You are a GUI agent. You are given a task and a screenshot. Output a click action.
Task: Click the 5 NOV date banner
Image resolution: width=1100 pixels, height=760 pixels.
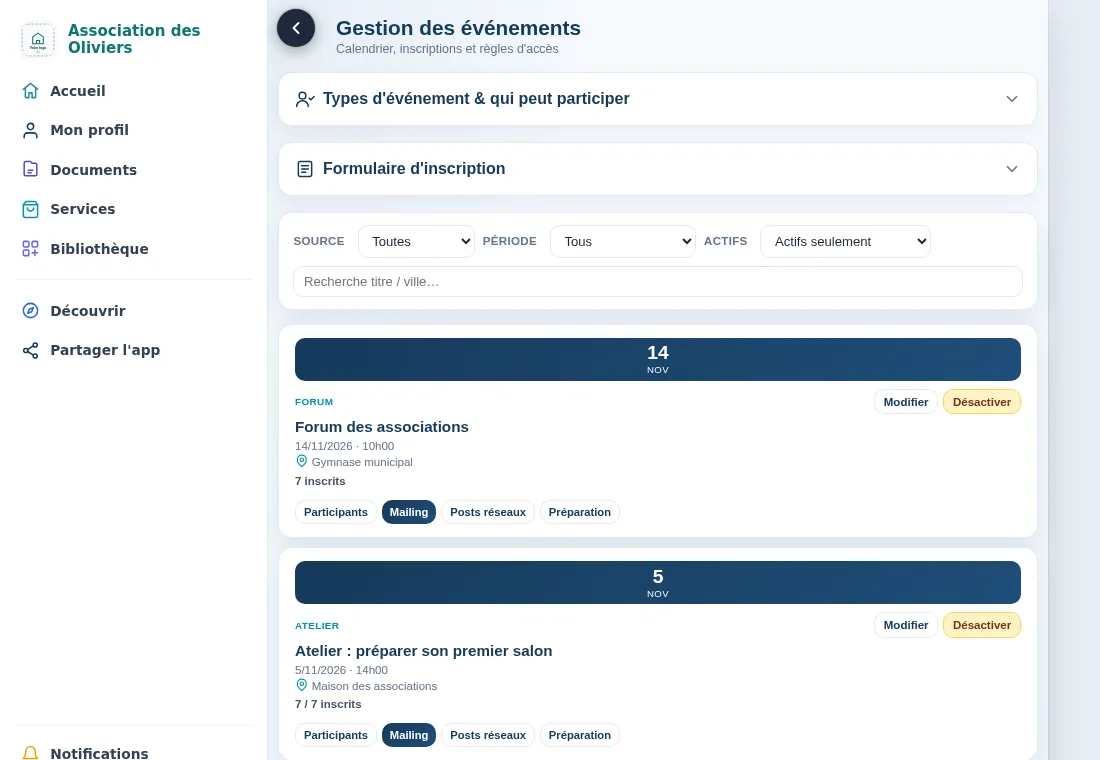point(657,582)
